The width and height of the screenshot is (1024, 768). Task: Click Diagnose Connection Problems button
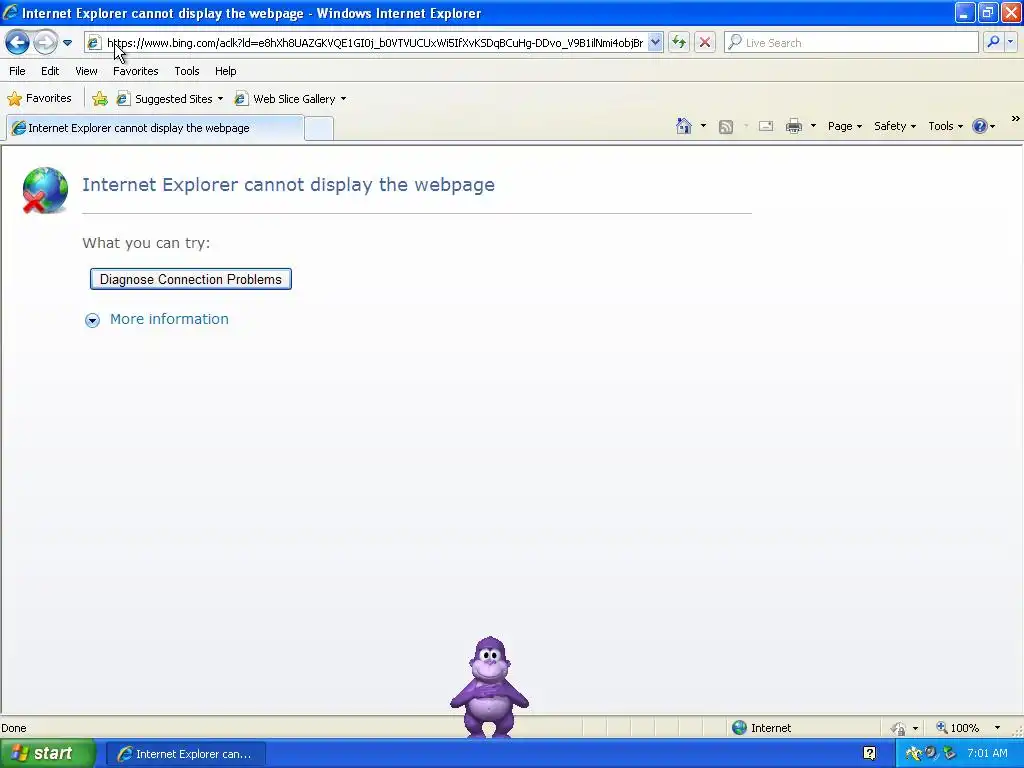191,280
